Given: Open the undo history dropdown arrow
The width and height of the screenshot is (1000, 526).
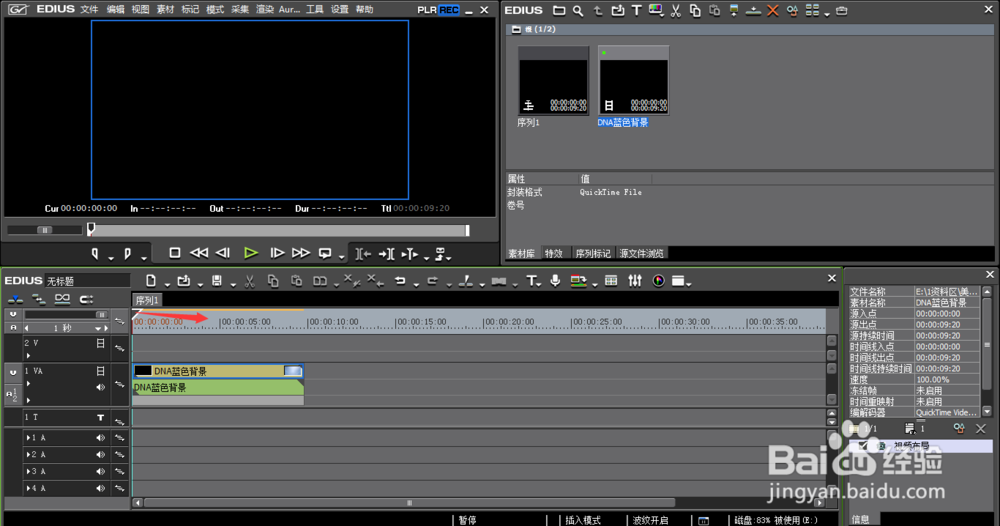Looking at the screenshot, I should coord(416,284).
